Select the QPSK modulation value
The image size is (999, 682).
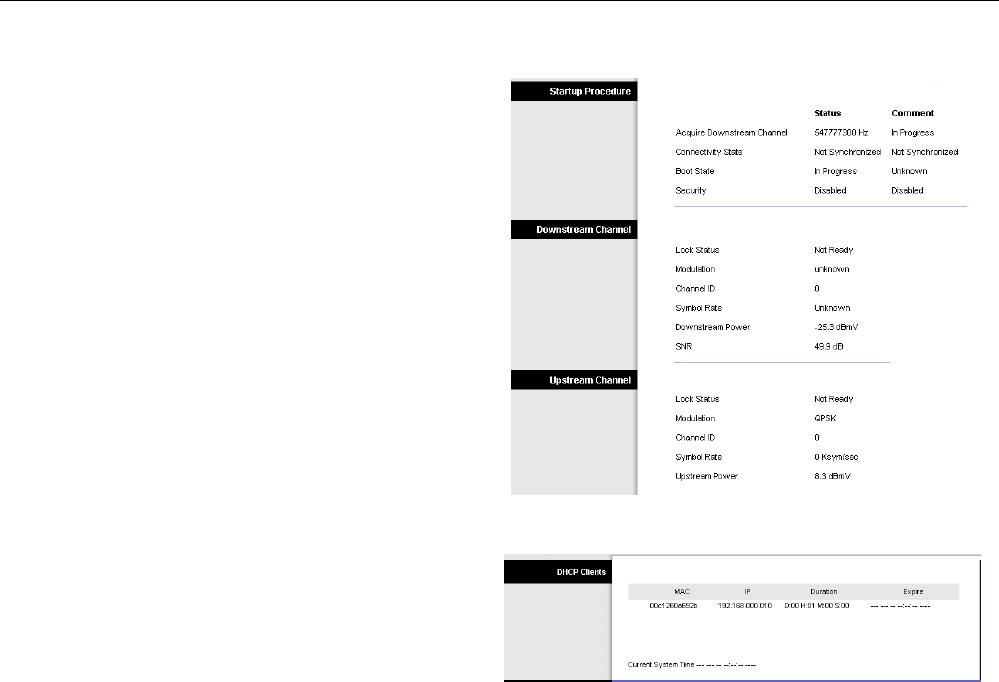pyautogui.click(x=825, y=418)
